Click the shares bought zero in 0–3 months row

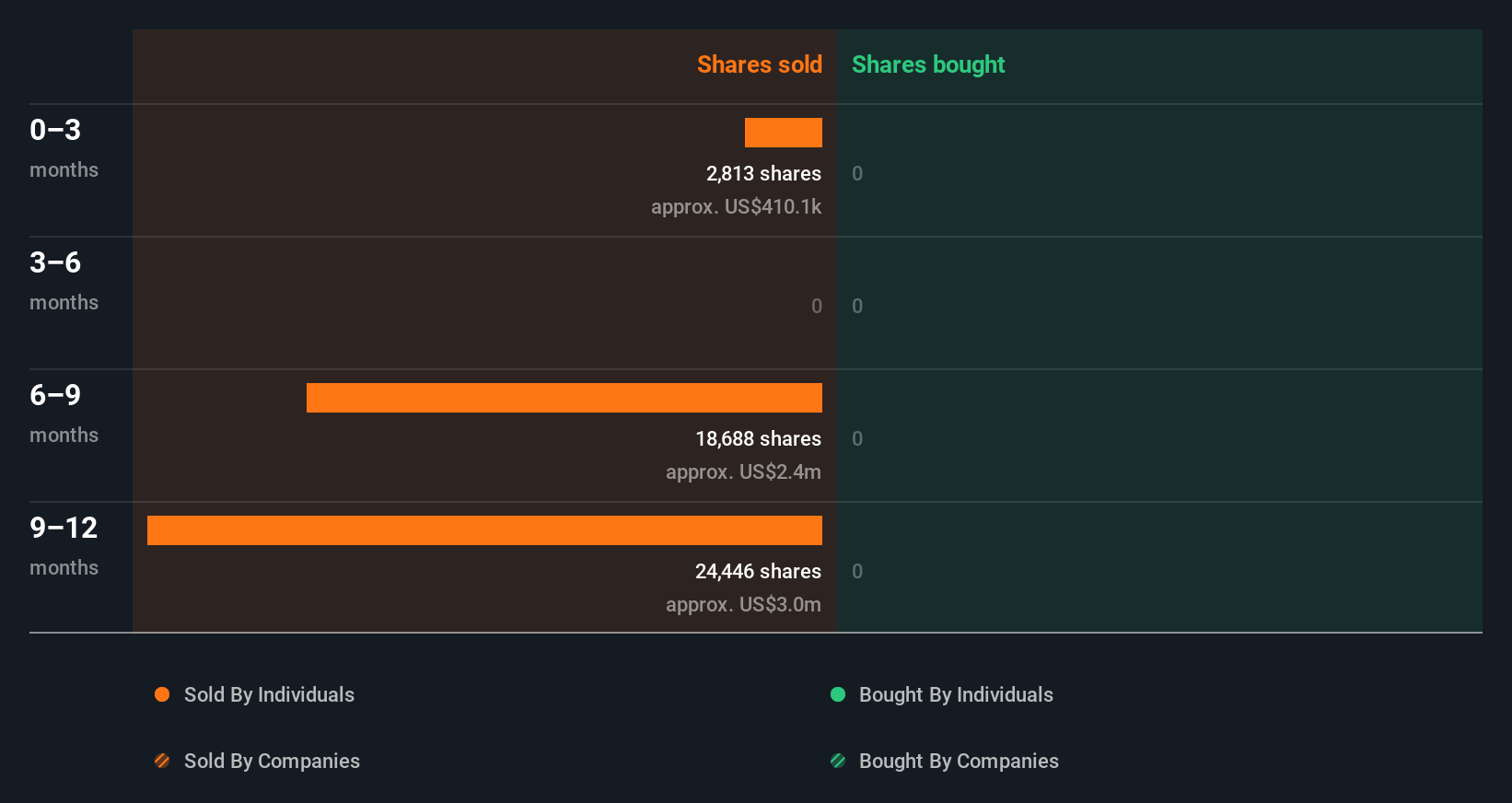click(x=857, y=173)
